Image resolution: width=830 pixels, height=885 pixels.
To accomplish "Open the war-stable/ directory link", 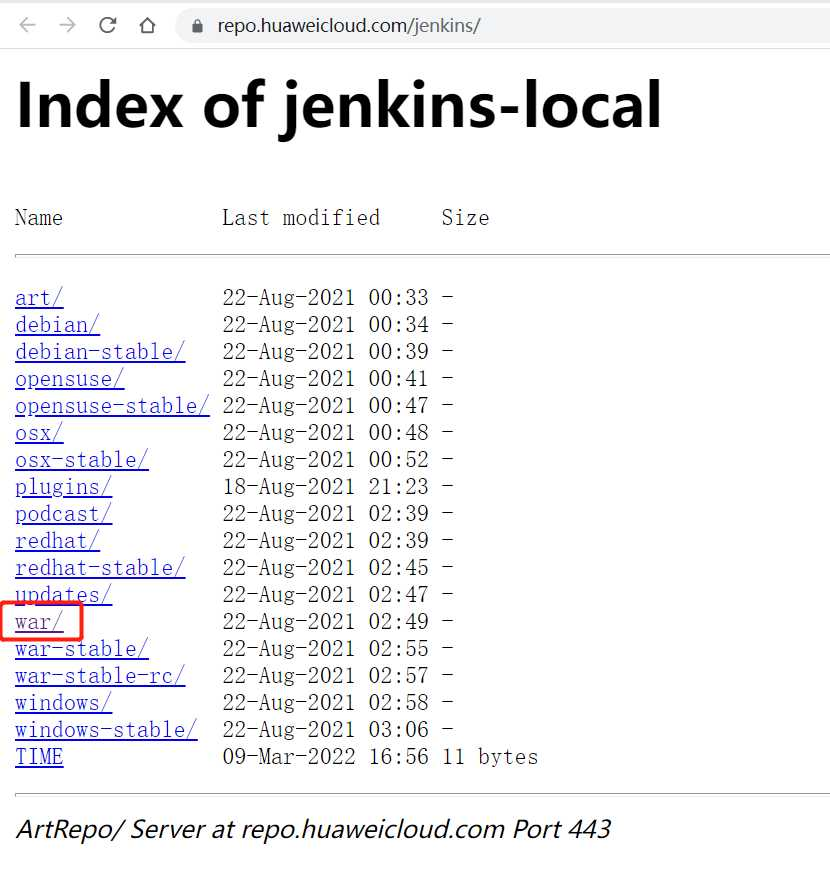I will tap(82, 650).
